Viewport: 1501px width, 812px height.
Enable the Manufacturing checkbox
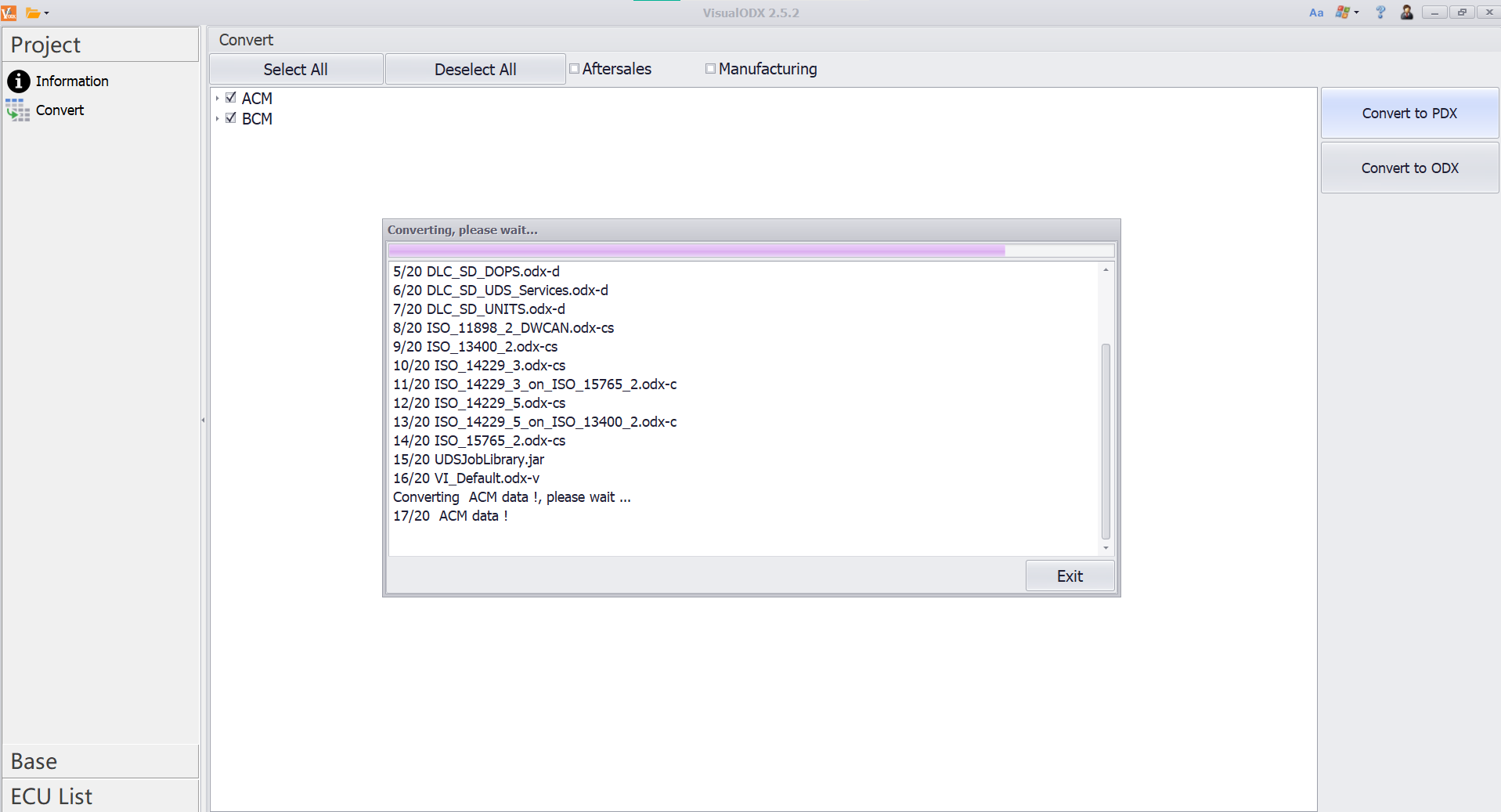tap(711, 69)
